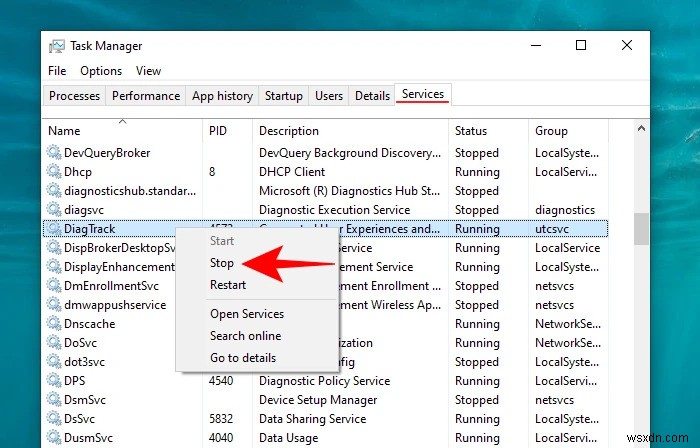Click the gear icon beside DiagTrack
Image resolution: width=700 pixels, height=448 pixels.
click(54, 228)
